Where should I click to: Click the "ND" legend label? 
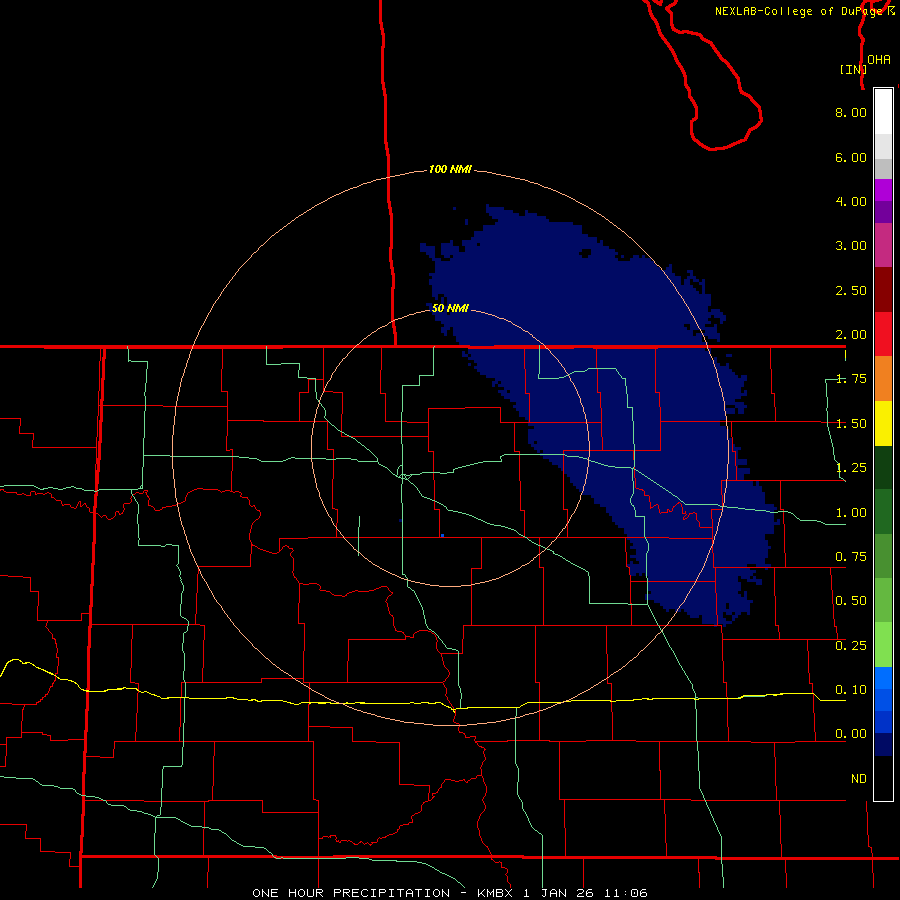click(859, 779)
